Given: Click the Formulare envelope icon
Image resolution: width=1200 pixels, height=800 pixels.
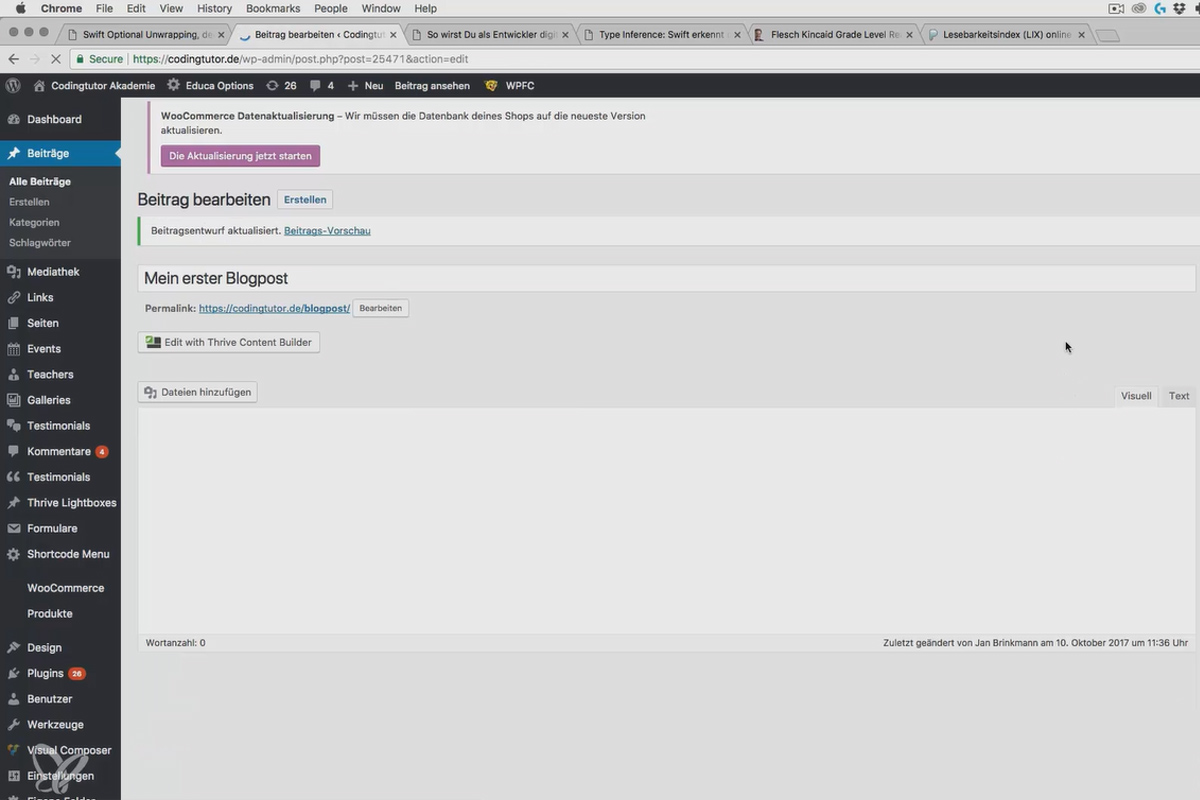Looking at the screenshot, I should (14, 529).
